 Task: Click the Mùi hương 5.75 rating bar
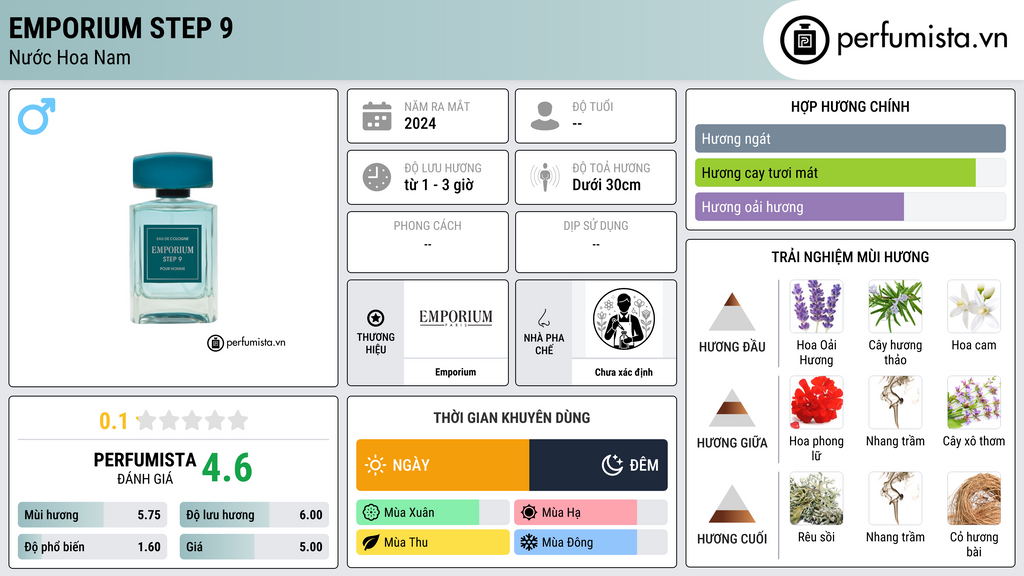coord(92,515)
